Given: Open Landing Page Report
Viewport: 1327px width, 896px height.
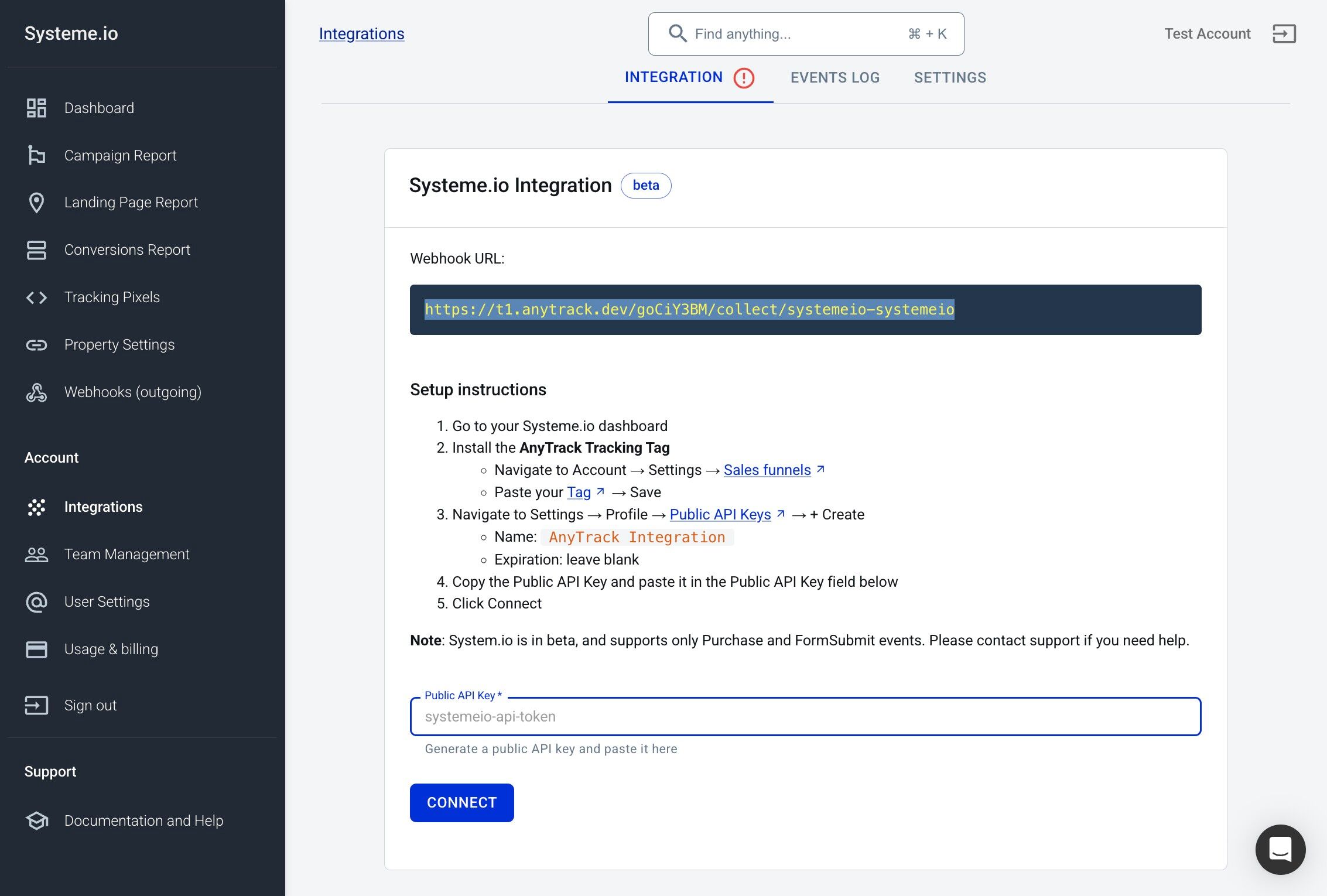Looking at the screenshot, I should click(131, 202).
